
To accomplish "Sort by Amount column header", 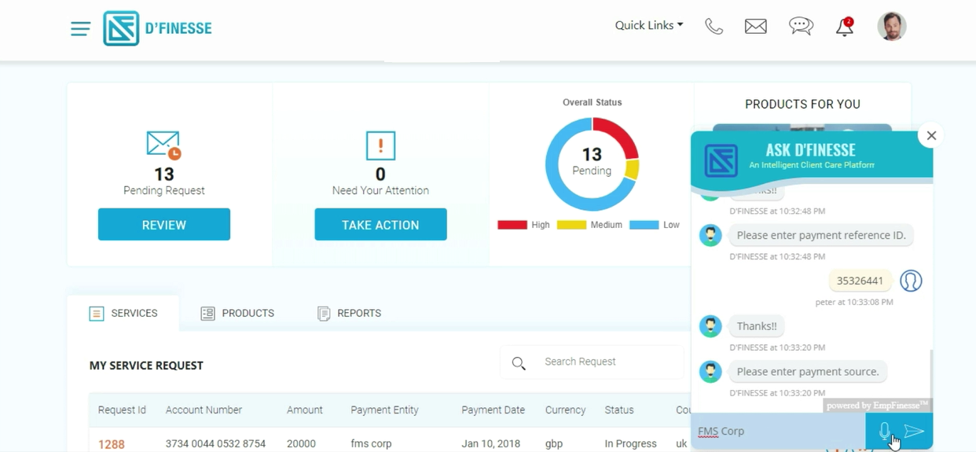I will click(304, 410).
